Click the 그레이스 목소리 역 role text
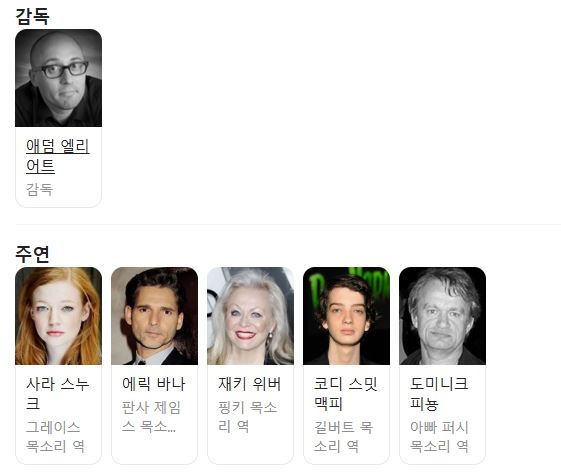This screenshot has width=561, height=476. pos(55,437)
